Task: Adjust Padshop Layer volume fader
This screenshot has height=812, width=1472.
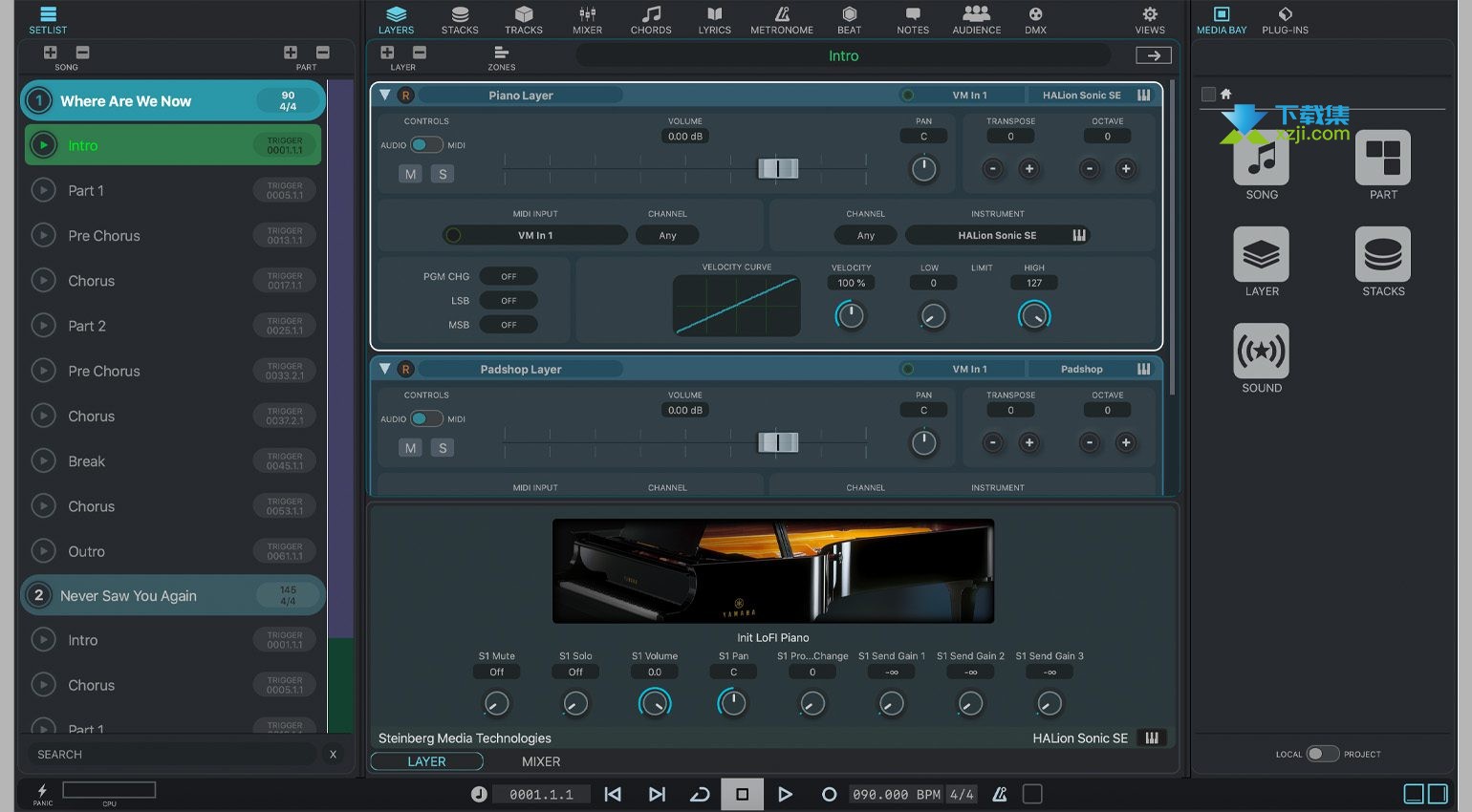Action: [x=778, y=442]
